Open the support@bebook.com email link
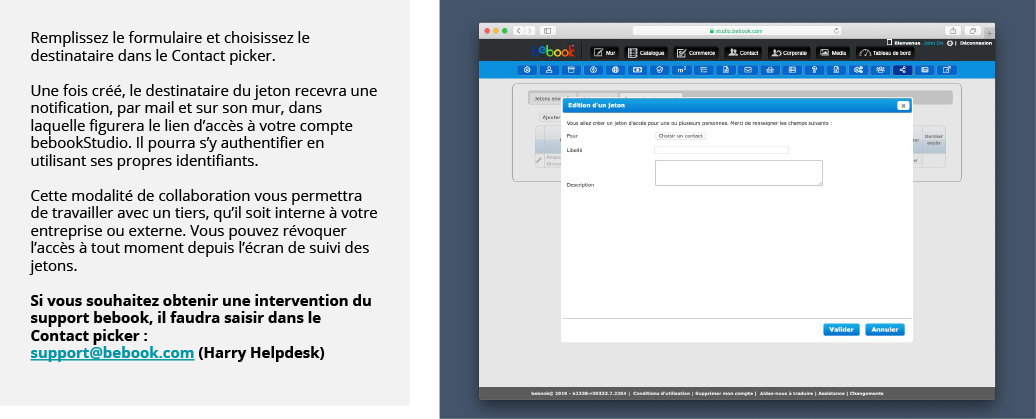Image resolution: width=1036 pixels, height=419 pixels. tap(112, 353)
